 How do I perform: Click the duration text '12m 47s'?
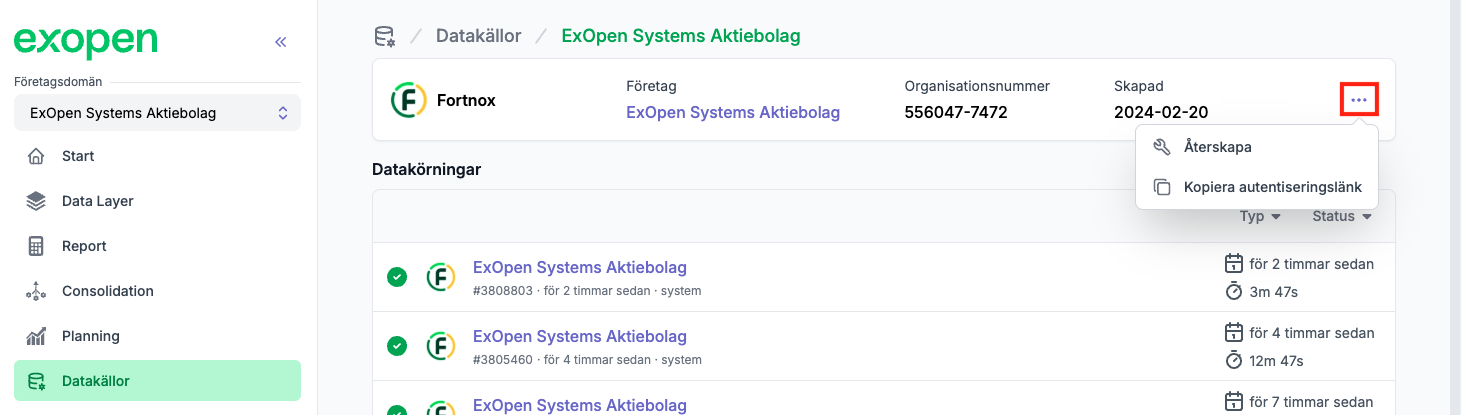[x=1277, y=360]
